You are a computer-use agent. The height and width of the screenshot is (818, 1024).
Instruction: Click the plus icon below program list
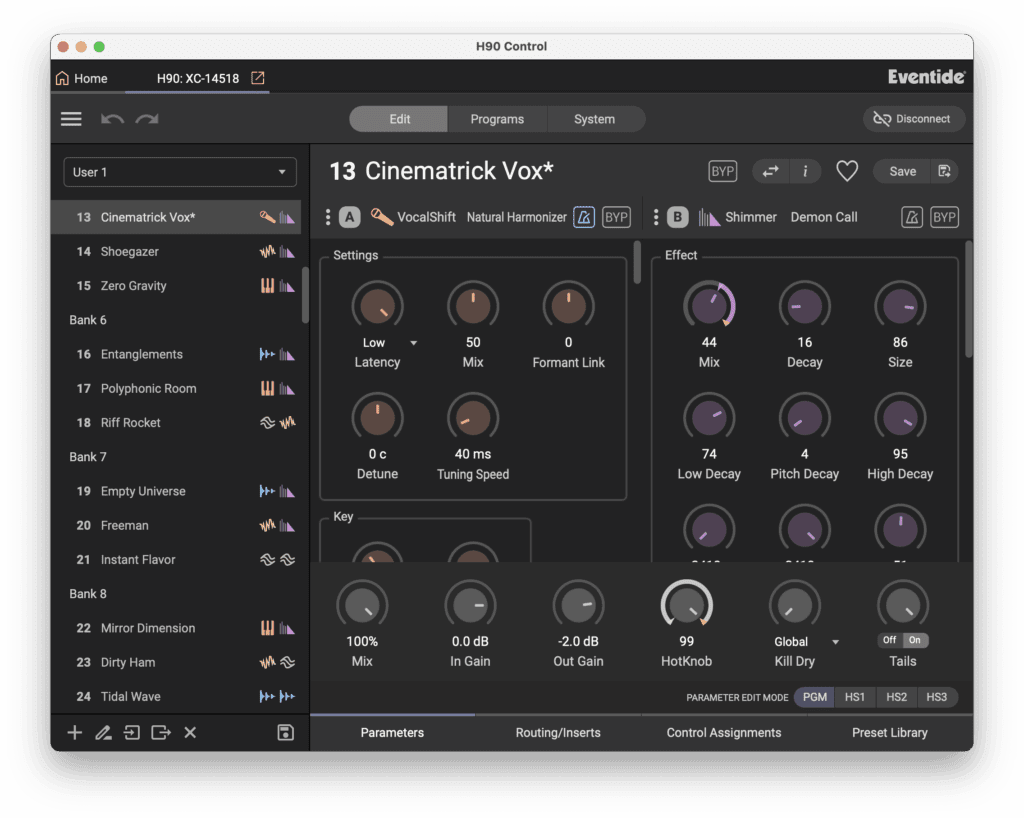pos(75,733)
